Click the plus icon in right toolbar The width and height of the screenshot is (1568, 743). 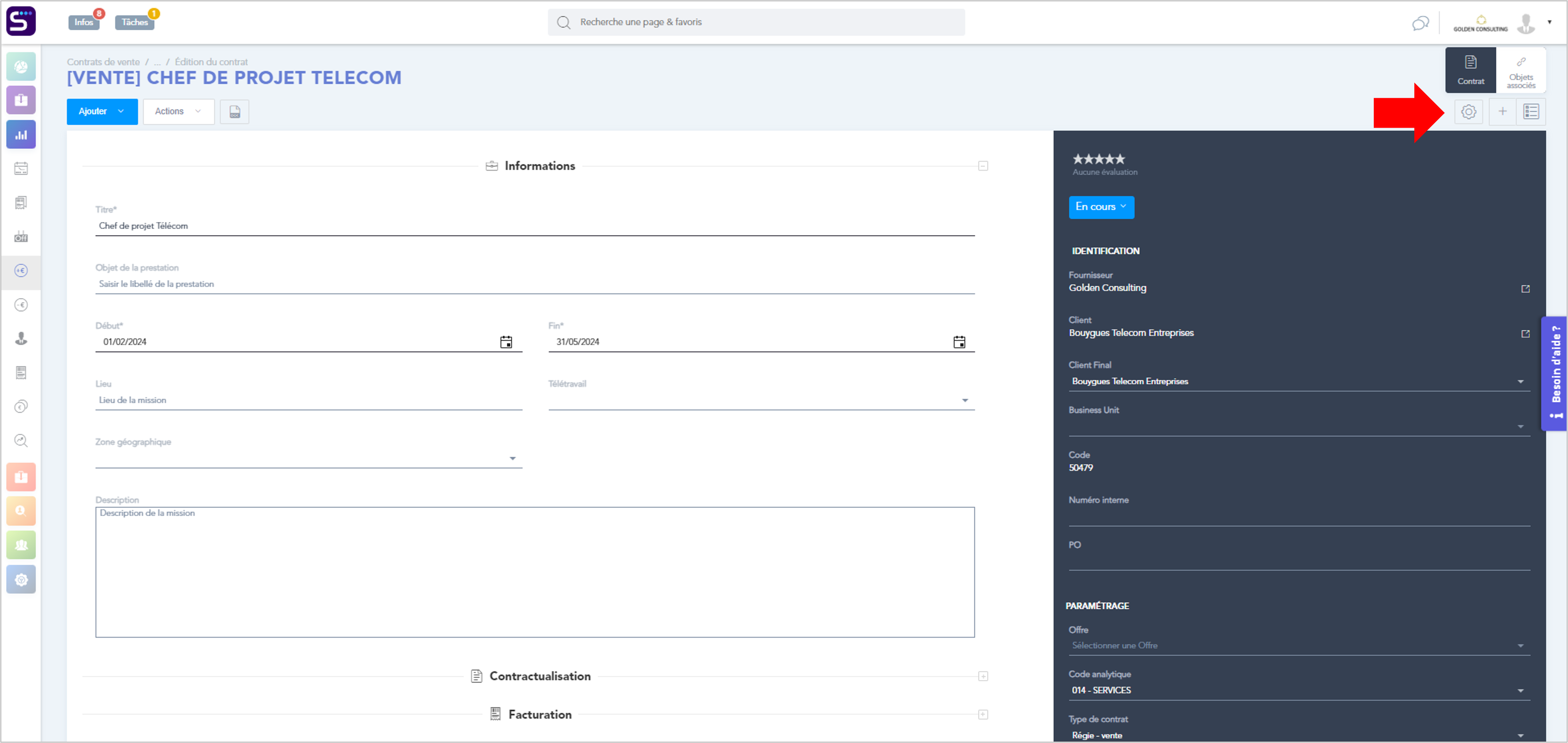pyautogui.click(x=1502, y=111)
